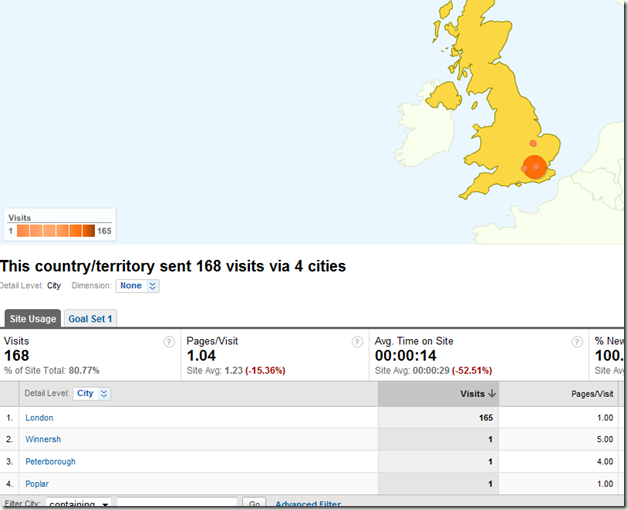628x510 pixels.
Task: Switch to the Site Usage tab
Action: 33,319
